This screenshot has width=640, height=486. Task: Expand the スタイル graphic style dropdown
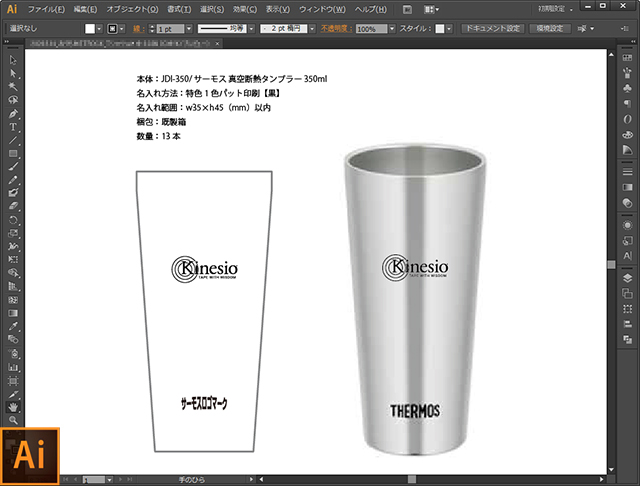point(449,29)
